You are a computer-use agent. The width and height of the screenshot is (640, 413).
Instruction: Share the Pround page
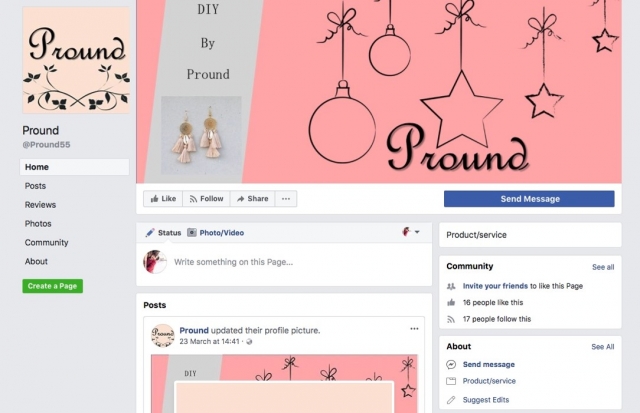click(x=252, y=199)
